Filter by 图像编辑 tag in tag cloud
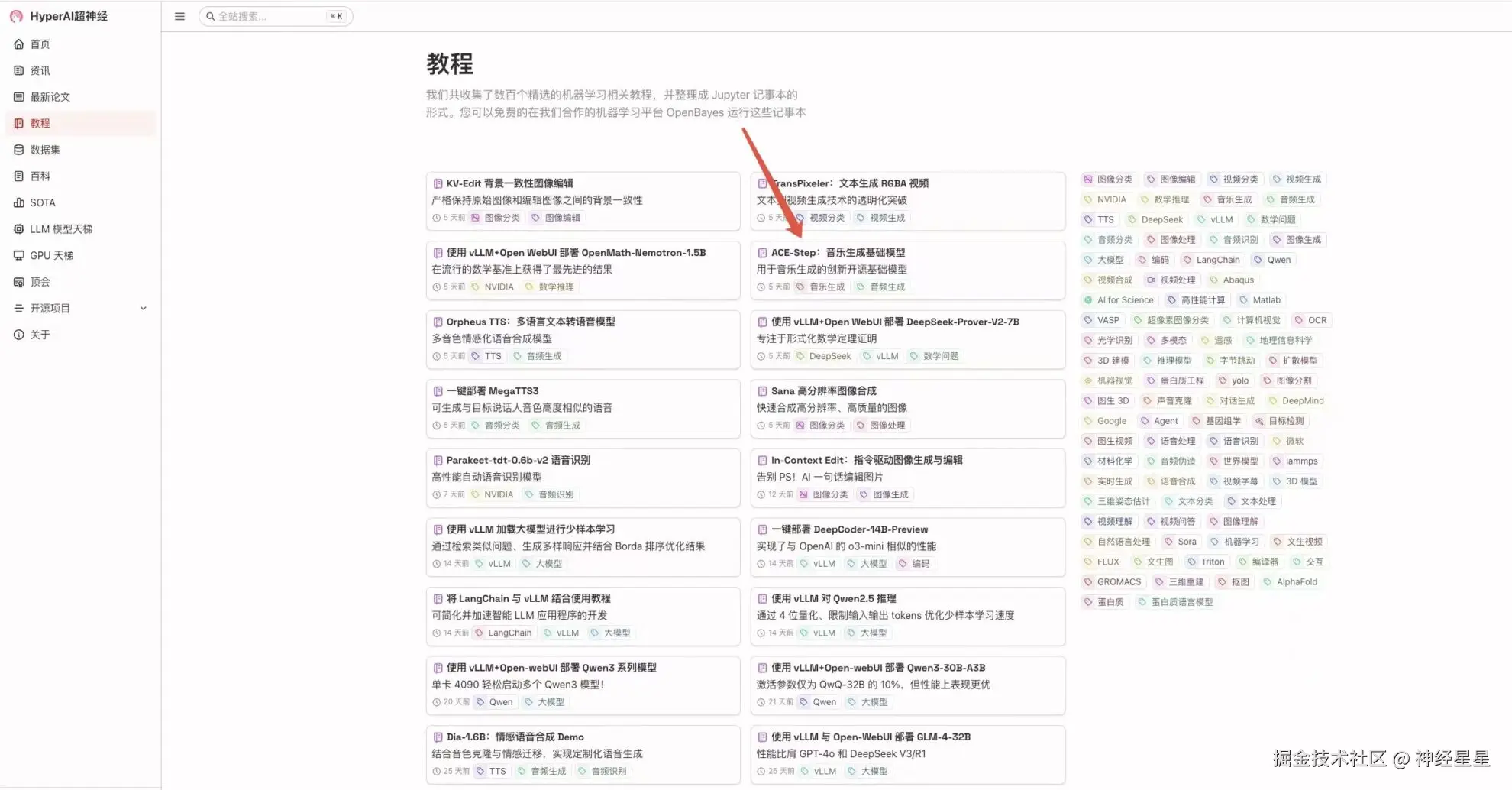 [1171, 180]
